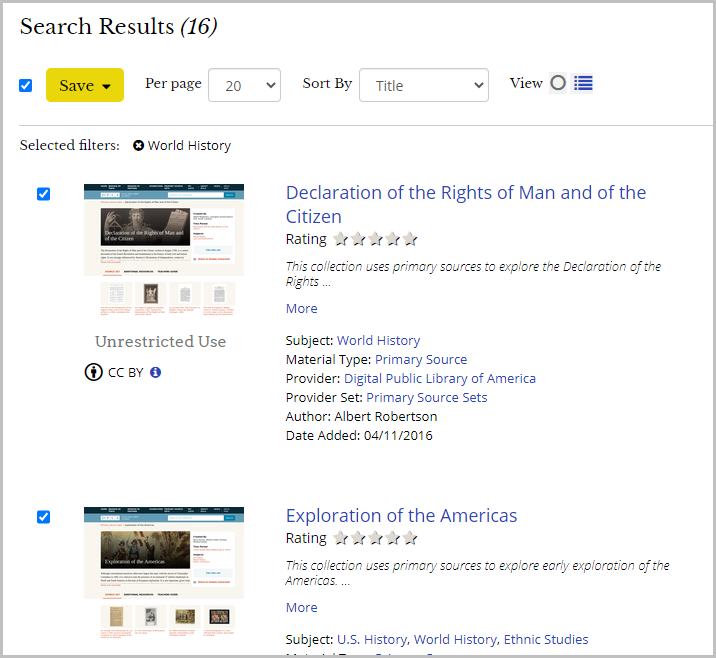The width and height of the screenshot is (716, 658).
Task: Click the Author: Albert Robertson text
Action: [361, 416]
